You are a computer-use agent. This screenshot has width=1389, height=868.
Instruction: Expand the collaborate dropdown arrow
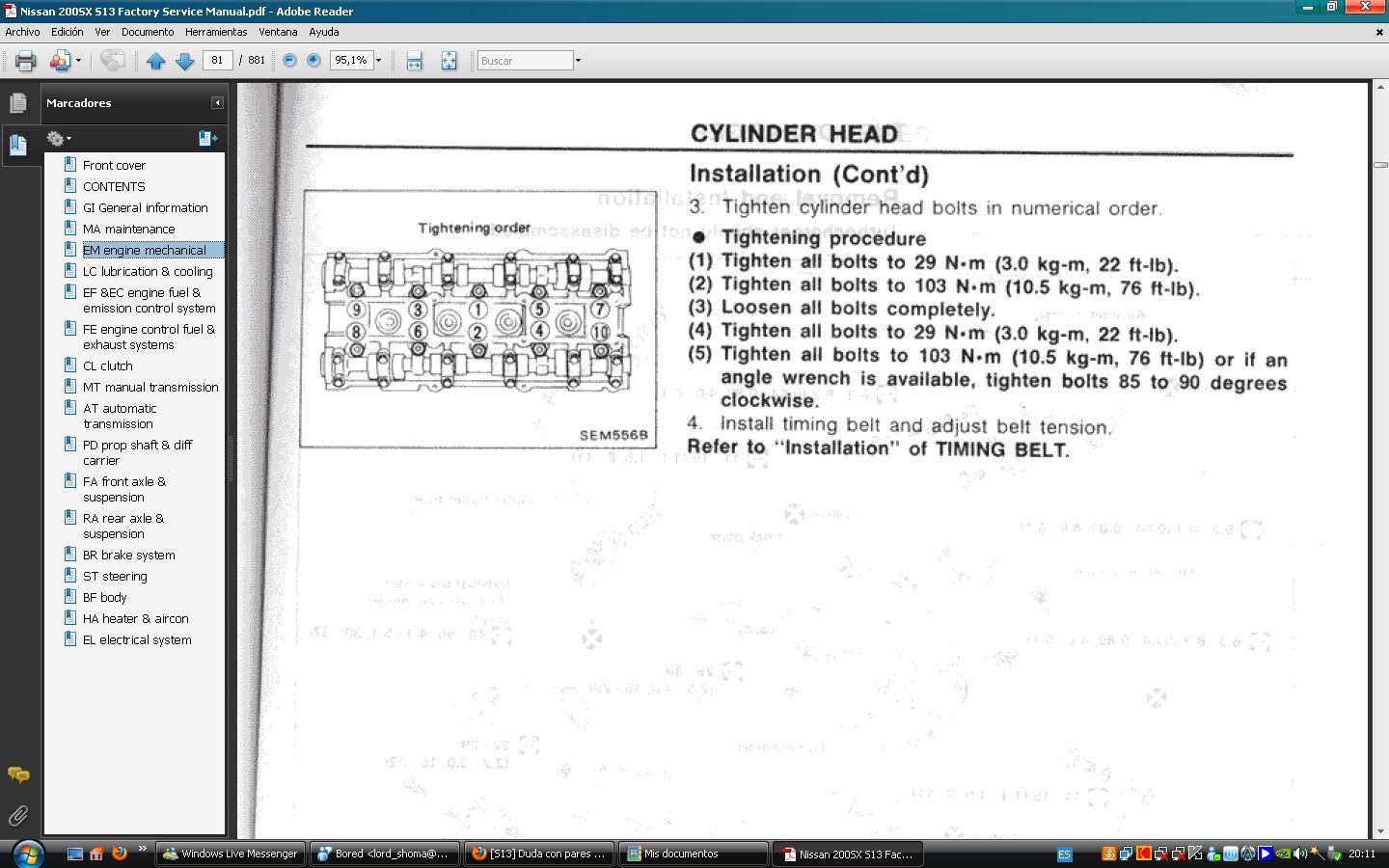(x=78, y=61)
